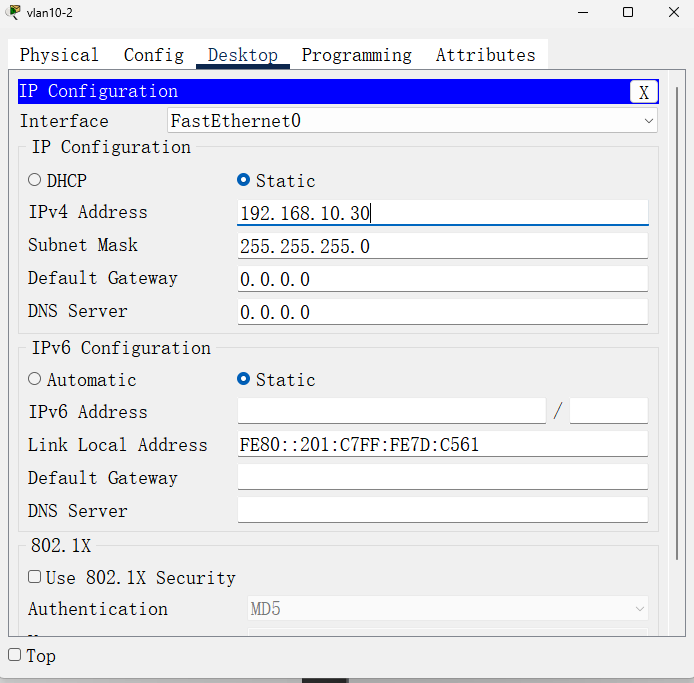Minimize the vlan10-2 window
The width and height of the screenshot is (694, 683).
coord(583,12)
